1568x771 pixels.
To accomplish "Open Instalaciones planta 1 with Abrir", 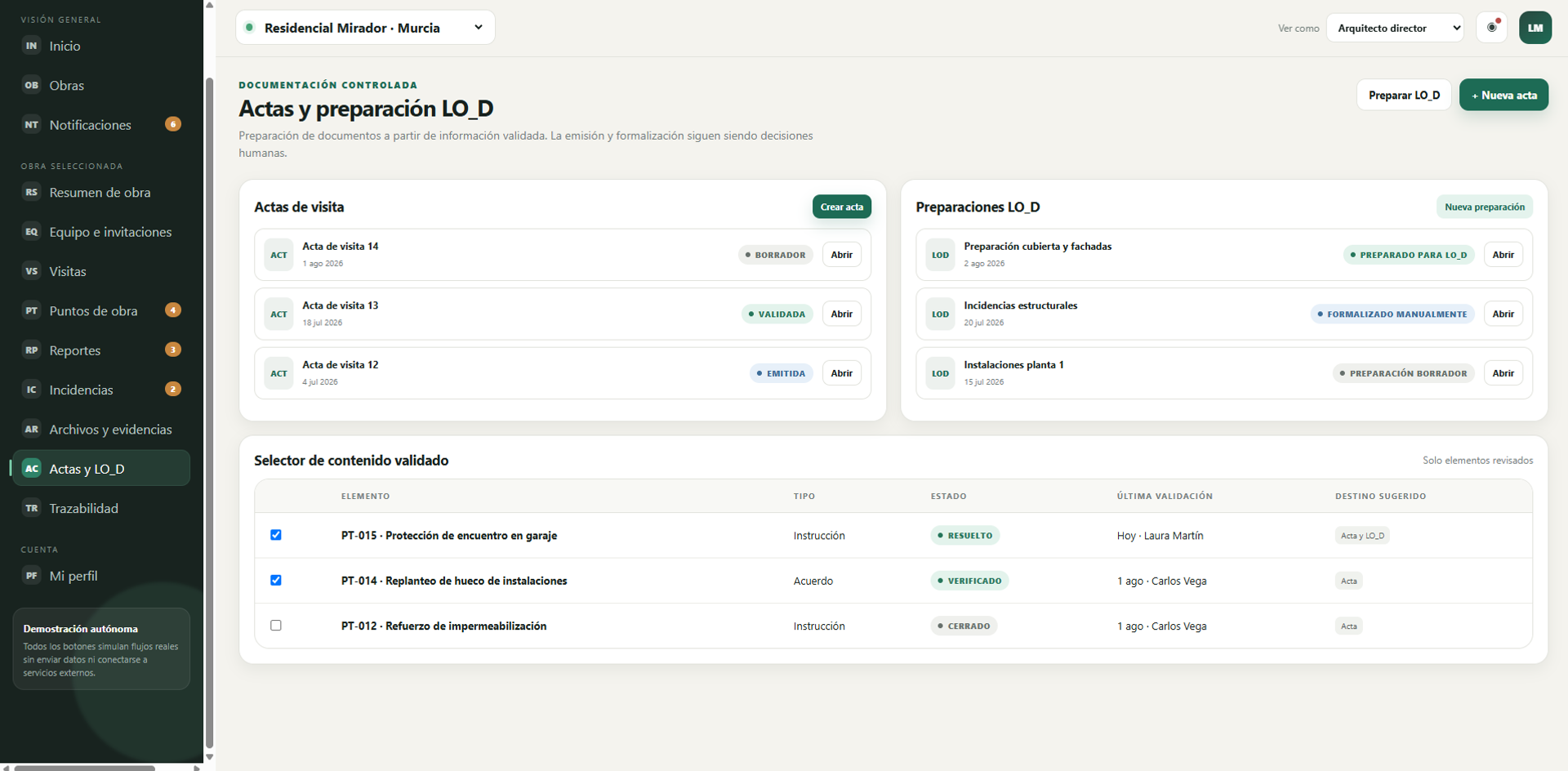I will 1503,373.
